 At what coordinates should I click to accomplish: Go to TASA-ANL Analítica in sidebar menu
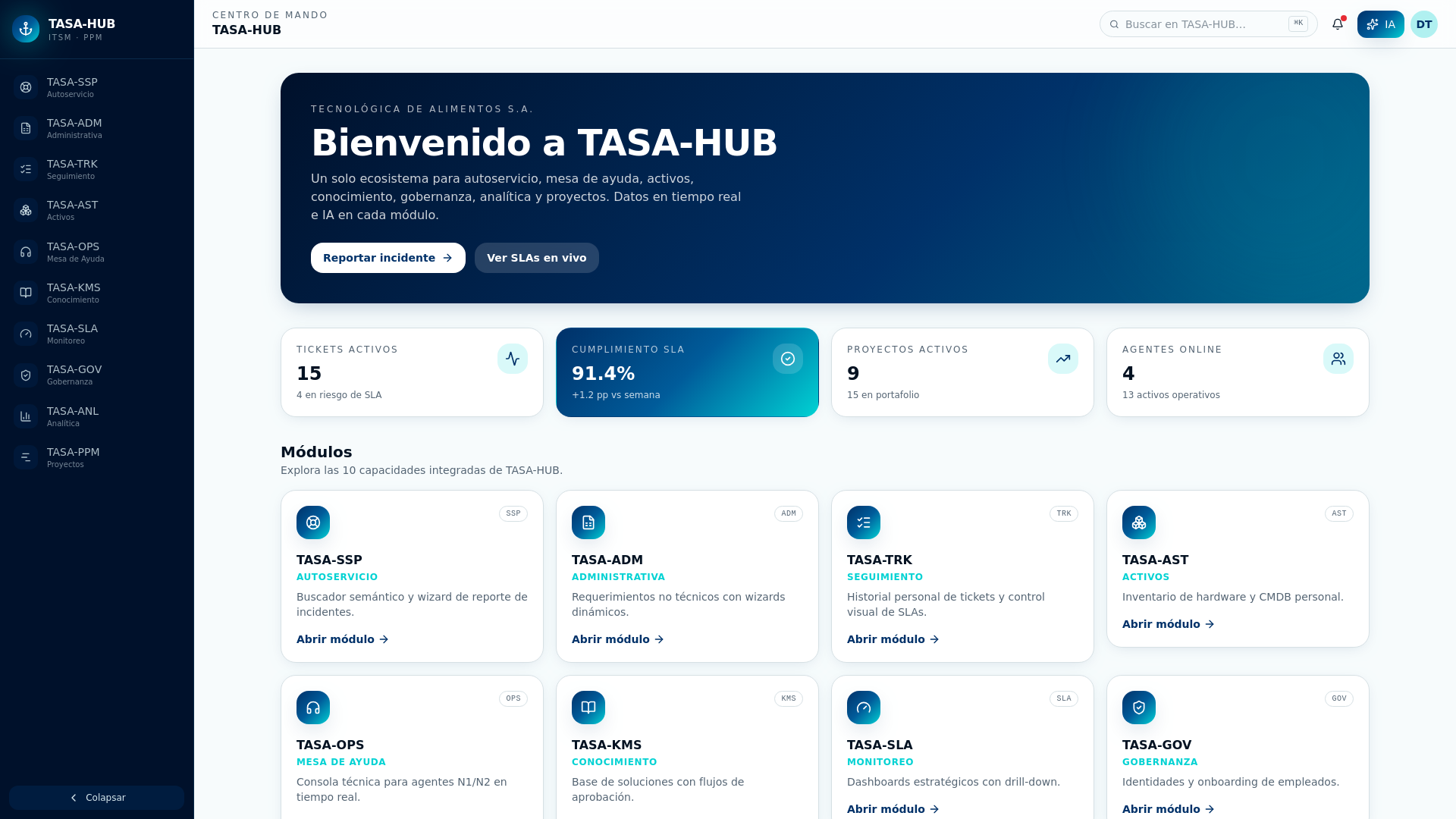pos(97,416)
